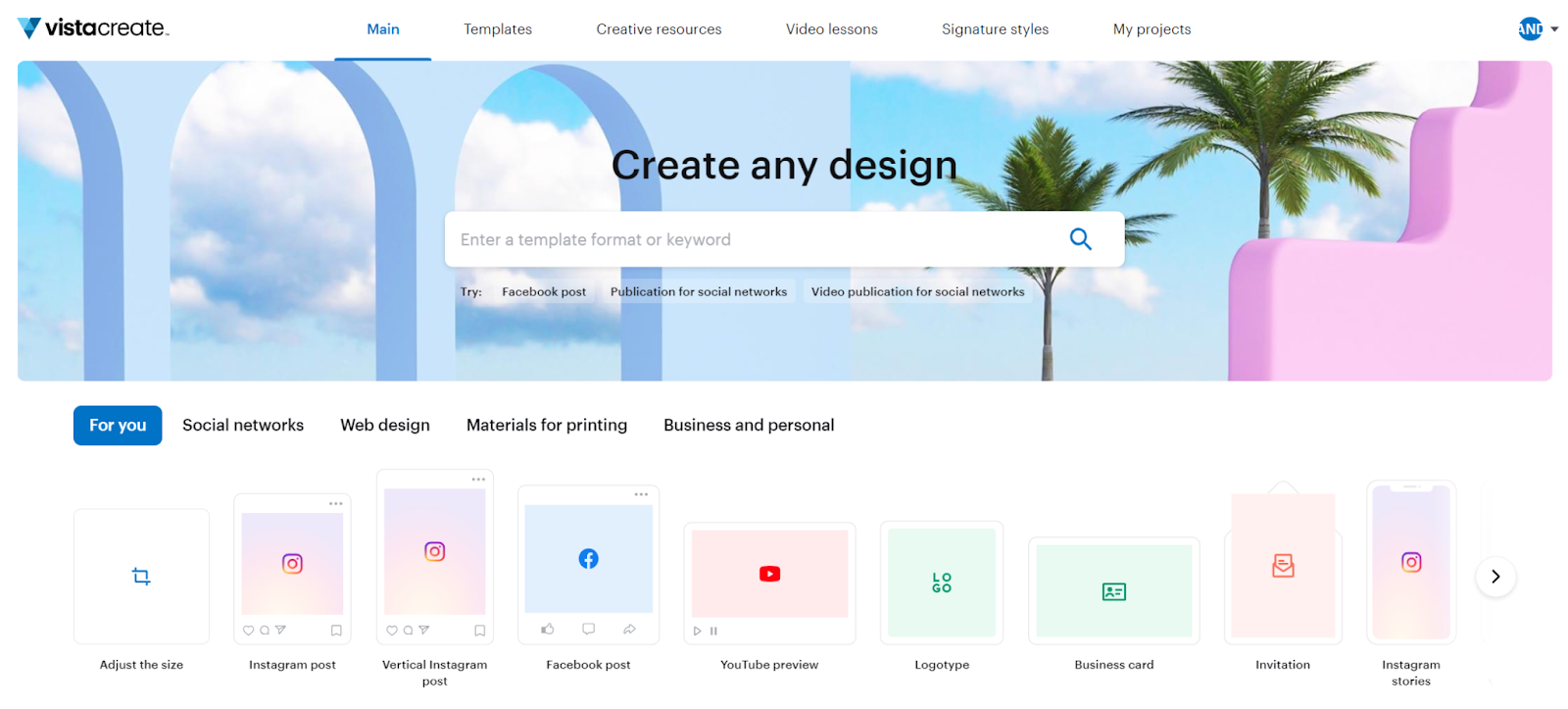Click bookmark icon on Vertical Instagram post card
1568x709 pixels.
tap(480, 631)
